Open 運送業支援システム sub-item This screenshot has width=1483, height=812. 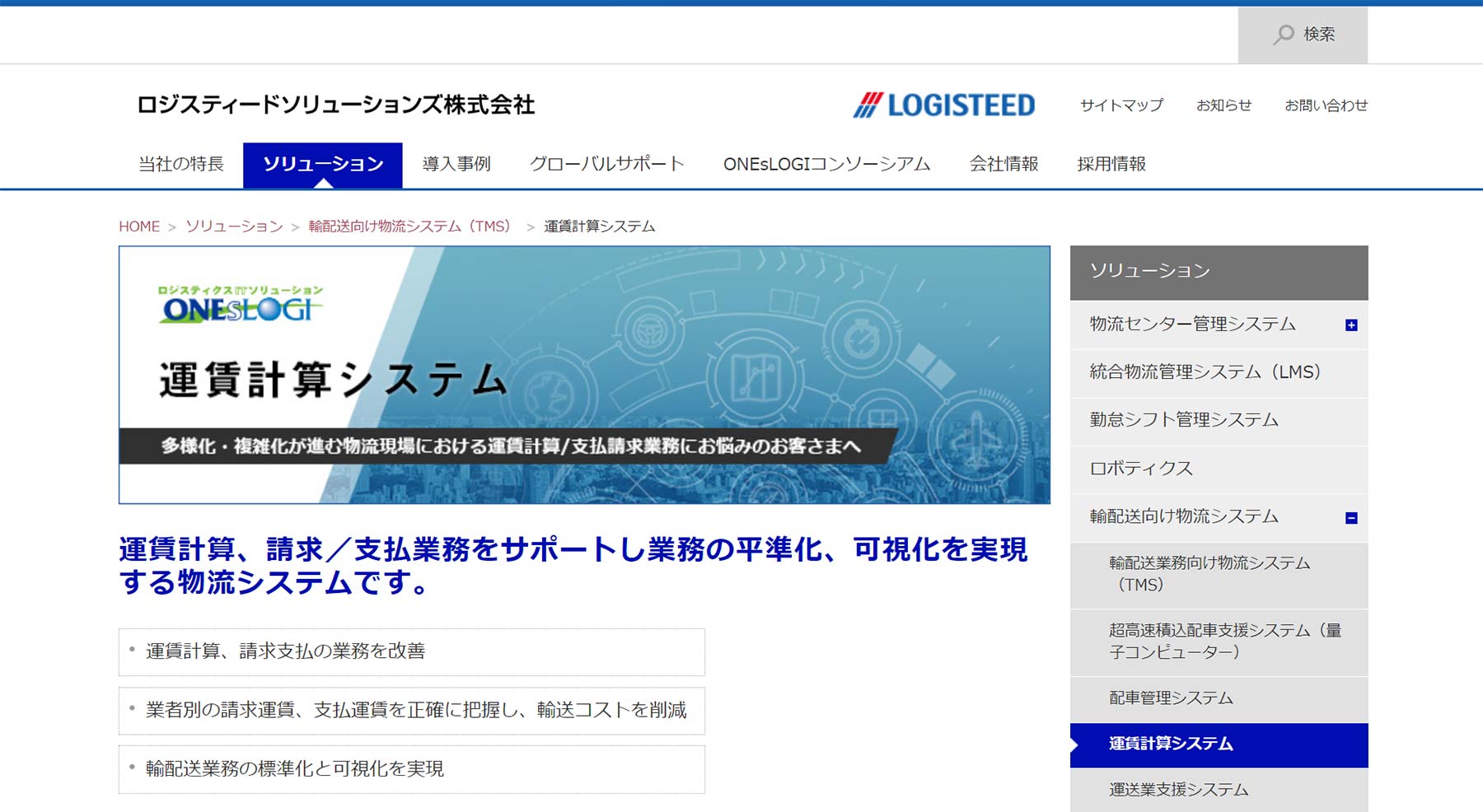[1219, 790]
